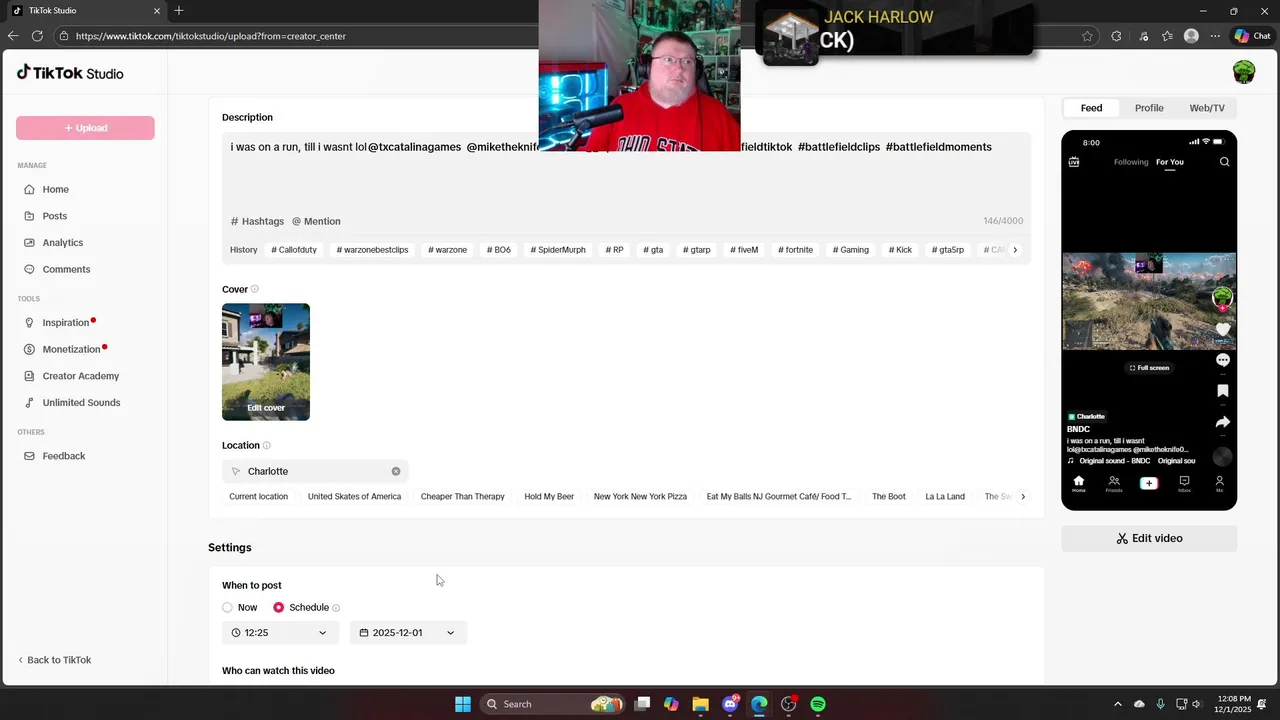
Task: Open File Explorer from the taskbar
Action: coord(700,704)
